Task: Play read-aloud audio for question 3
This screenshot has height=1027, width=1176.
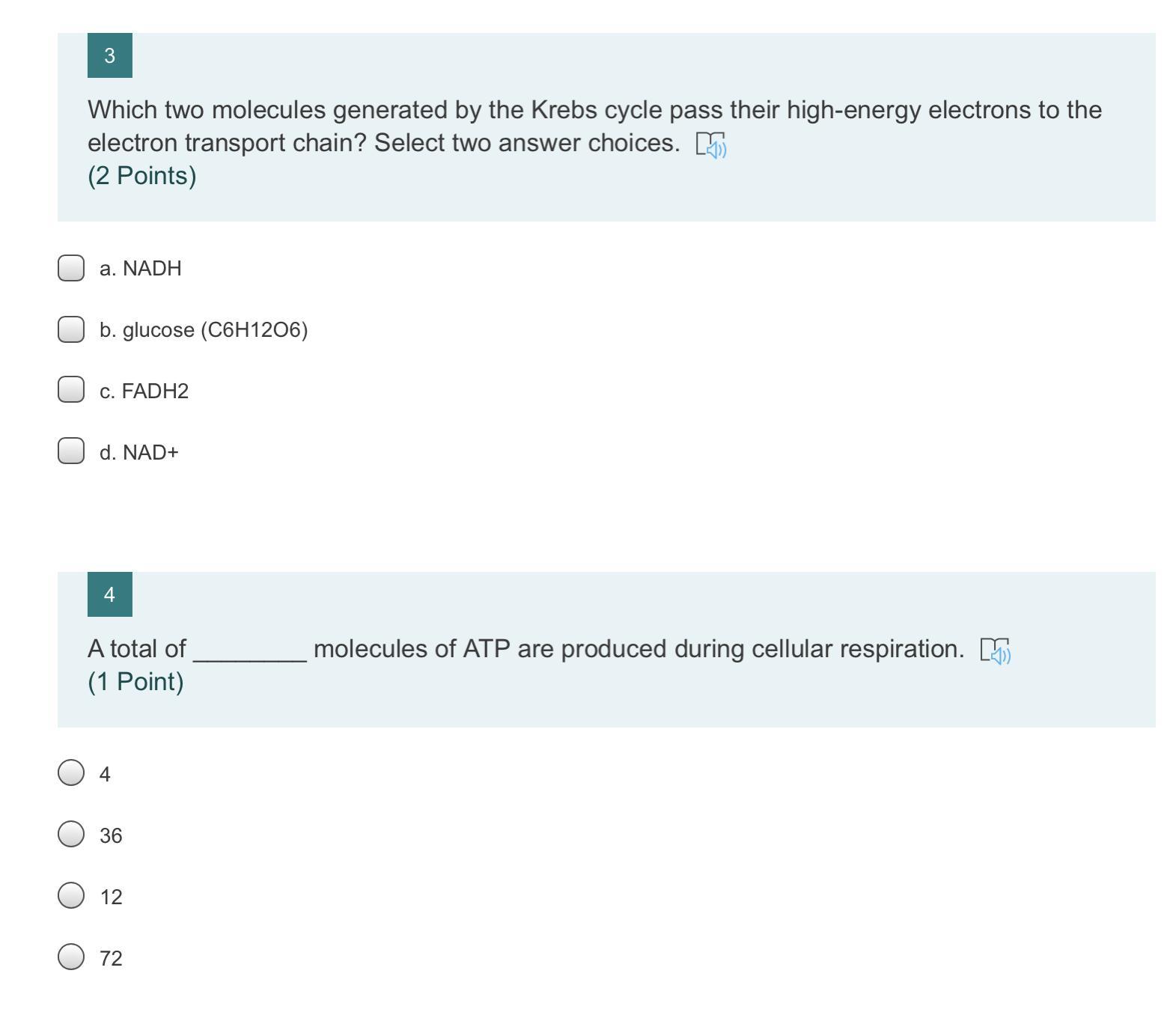Action: (711, 144)
